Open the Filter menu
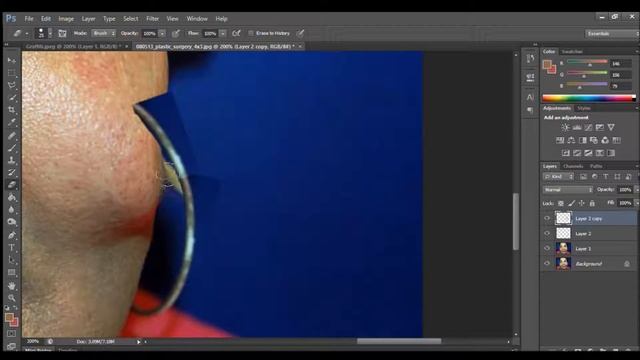The image size is (640, 360). click(153, 19)
